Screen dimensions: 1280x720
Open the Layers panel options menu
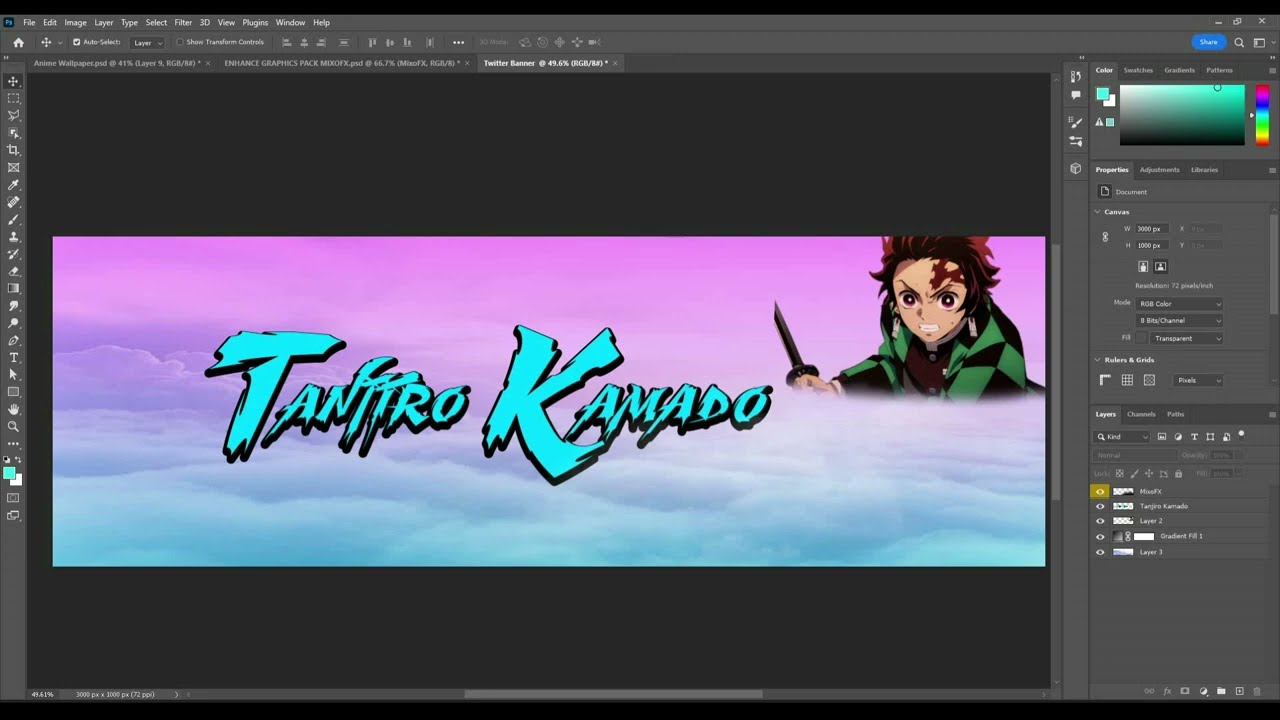coord(1272,414)
